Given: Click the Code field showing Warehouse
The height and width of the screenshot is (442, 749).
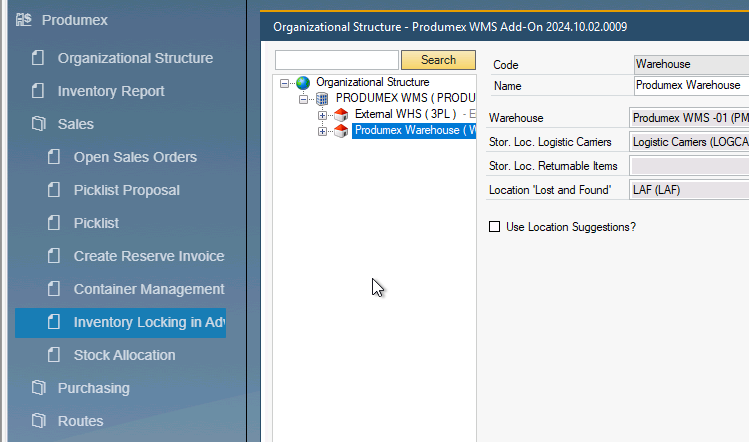Looking at the screenshot, I should coord(691,64).
